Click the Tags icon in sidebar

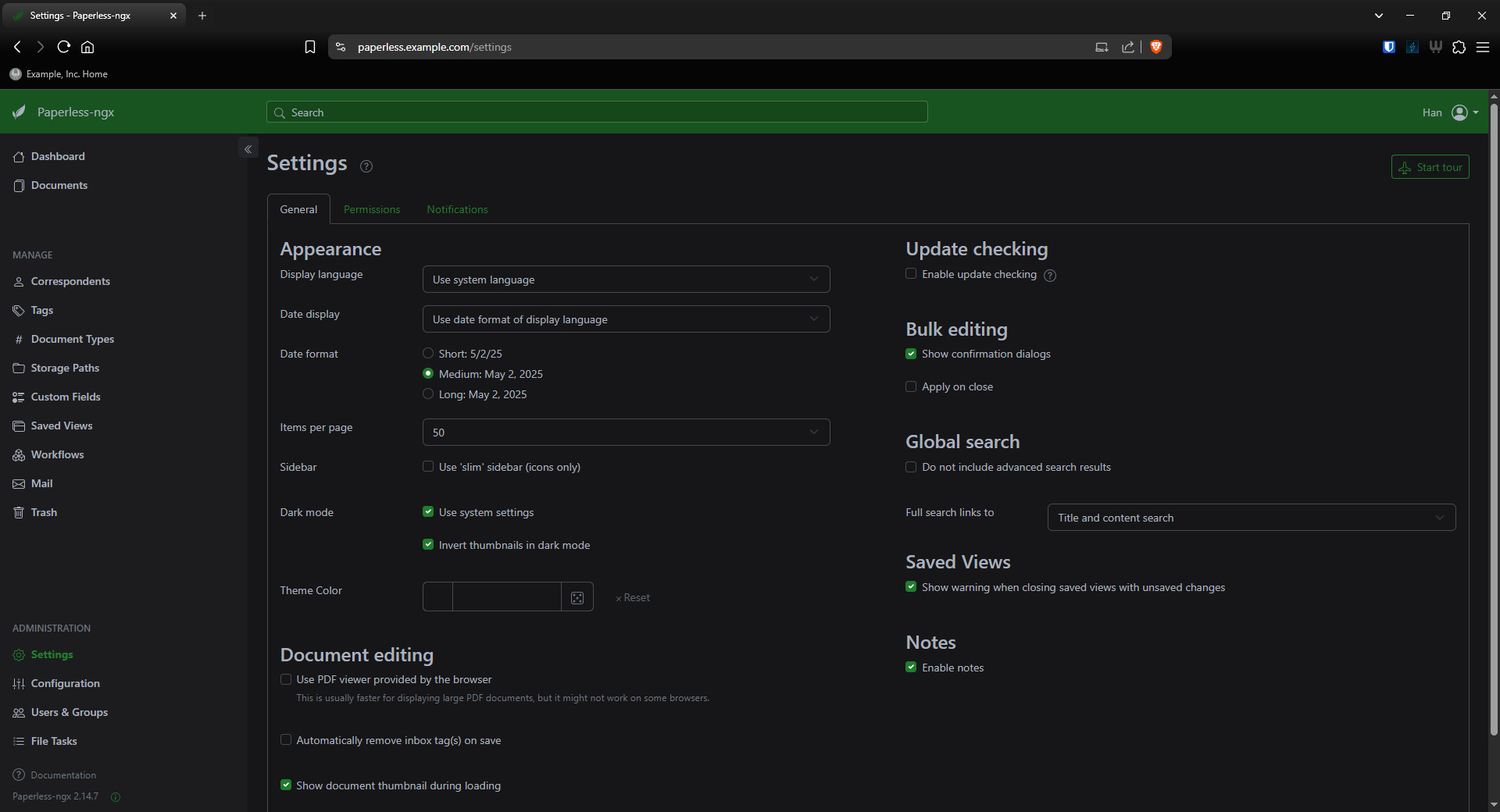(19, 311)
